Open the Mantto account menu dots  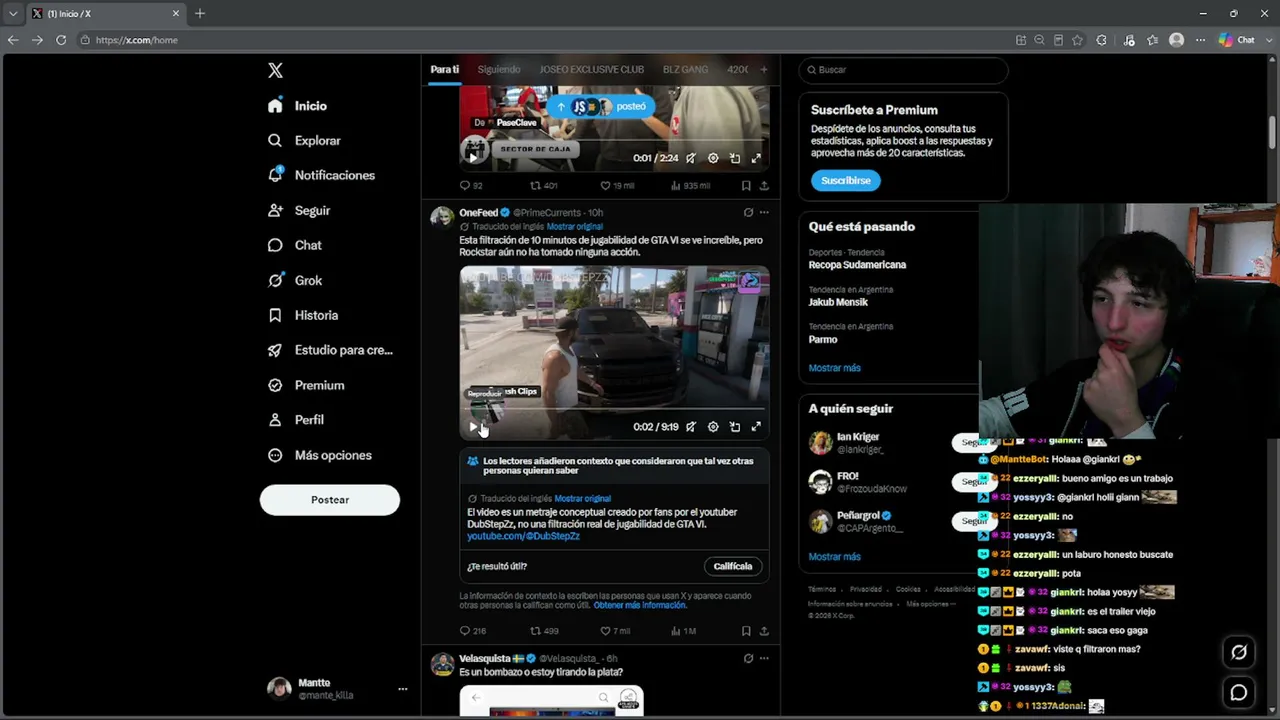[x=402, y=689]
